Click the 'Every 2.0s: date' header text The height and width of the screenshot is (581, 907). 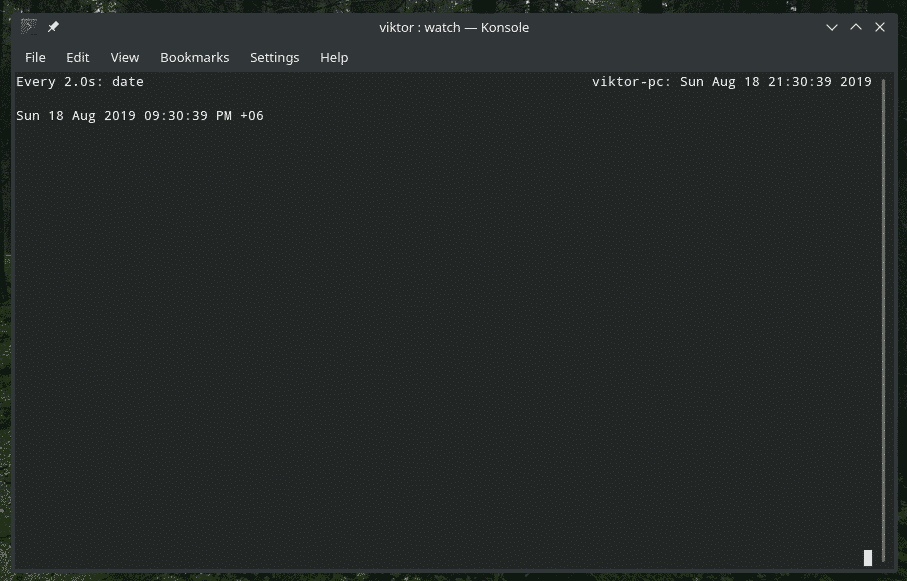(78, 81)
